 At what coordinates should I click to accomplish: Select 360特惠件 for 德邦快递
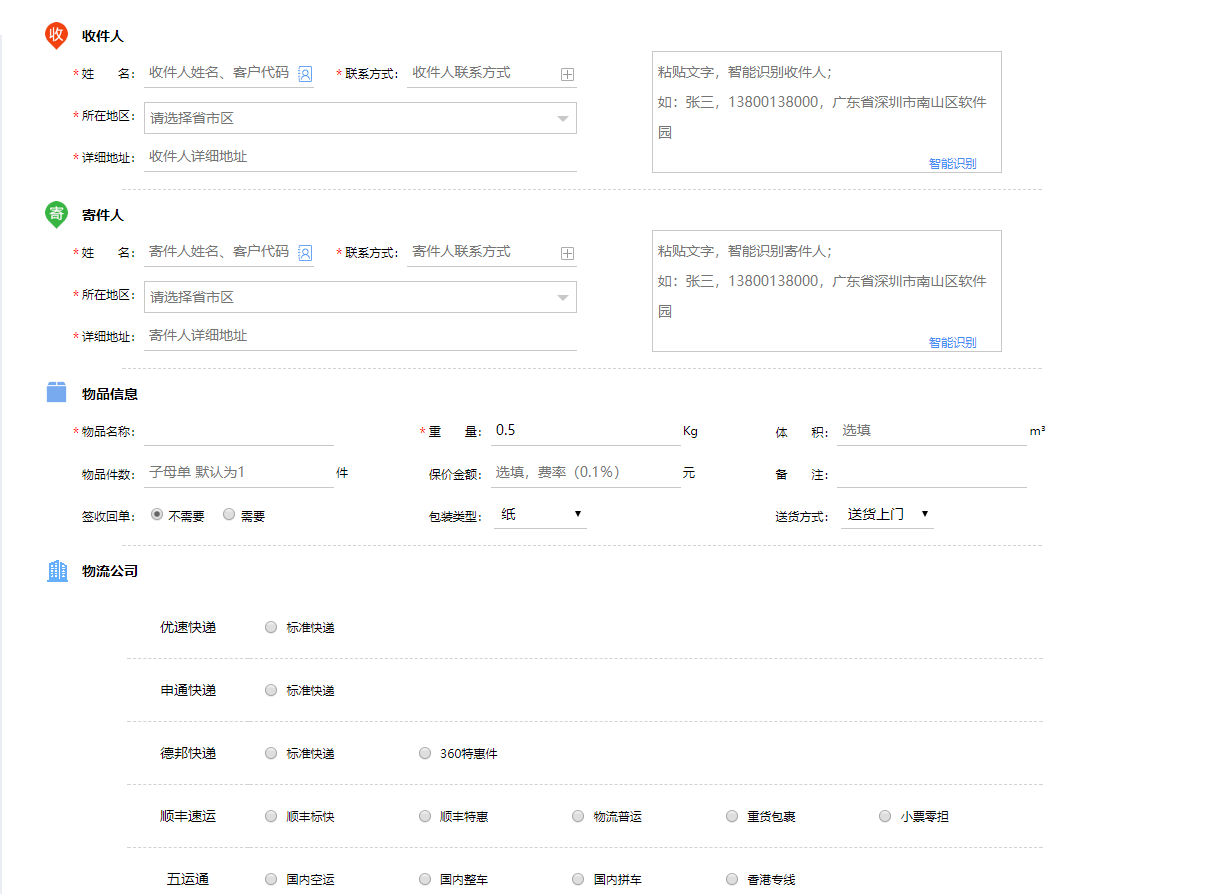click(x=425, y=753)
